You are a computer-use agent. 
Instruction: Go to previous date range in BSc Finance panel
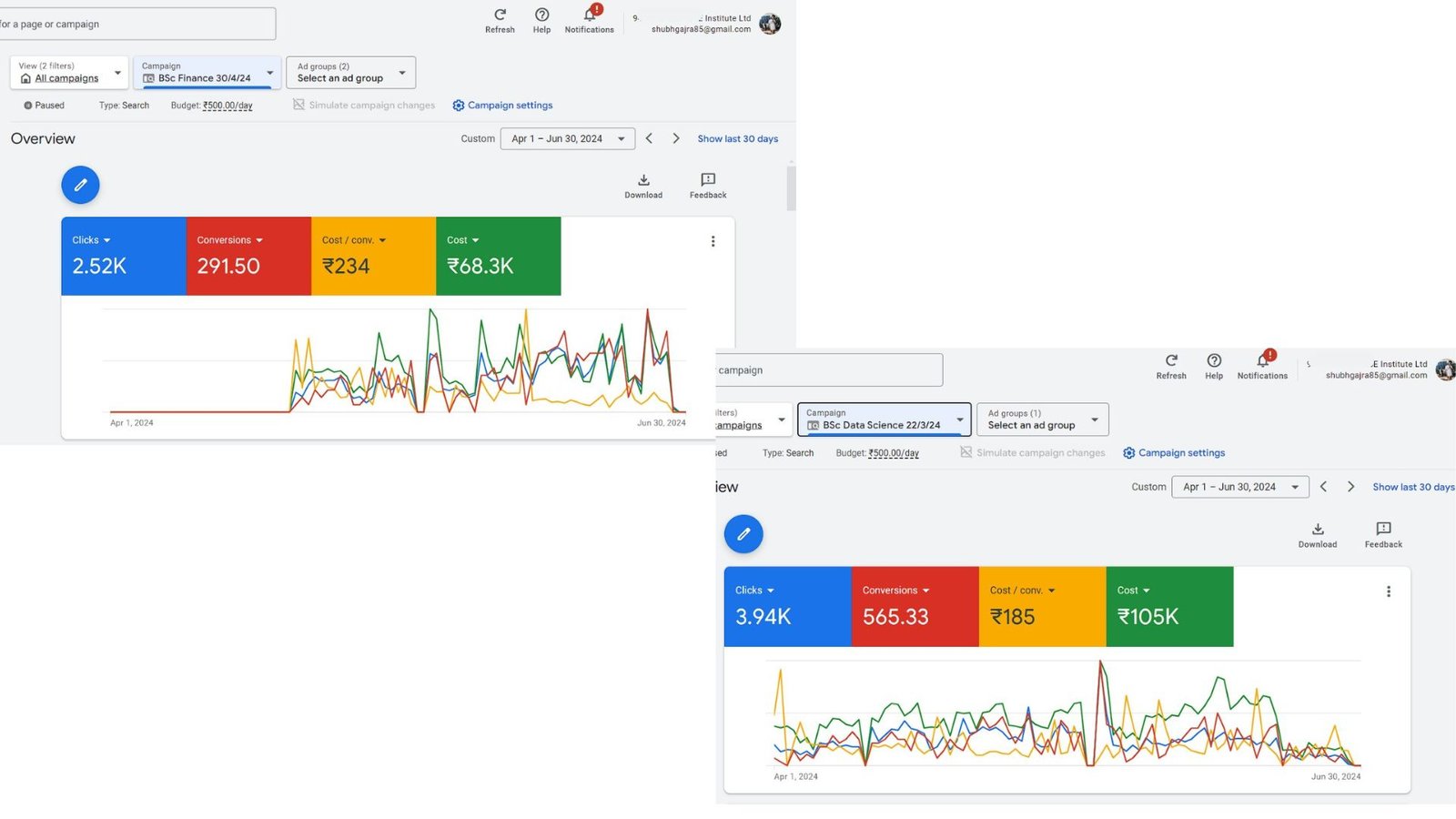click(x=649, y=138)
